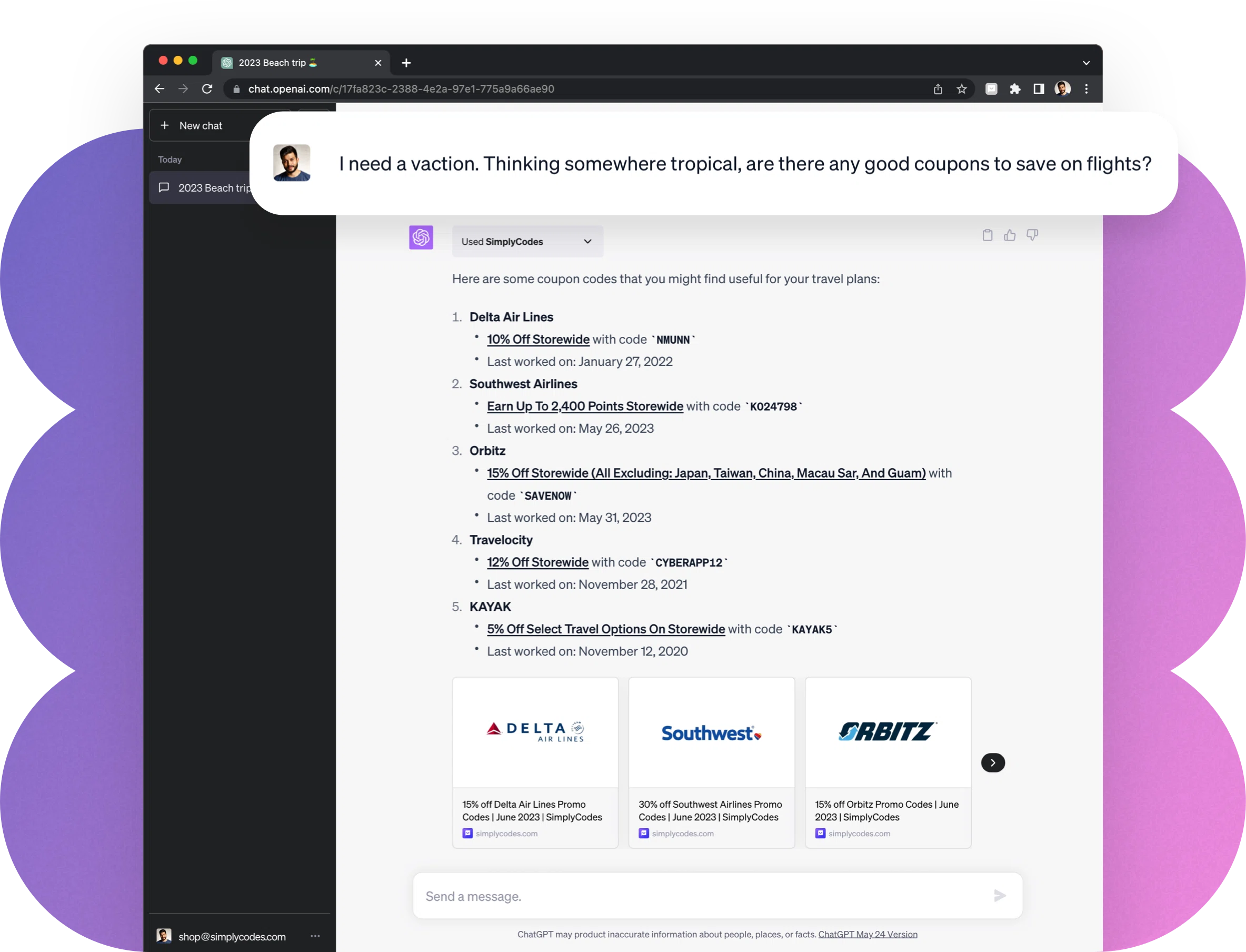Image resolution: width=1246 pixels, height=952 pixels.
Task: Start a New chat
Action: coord(200,126)
